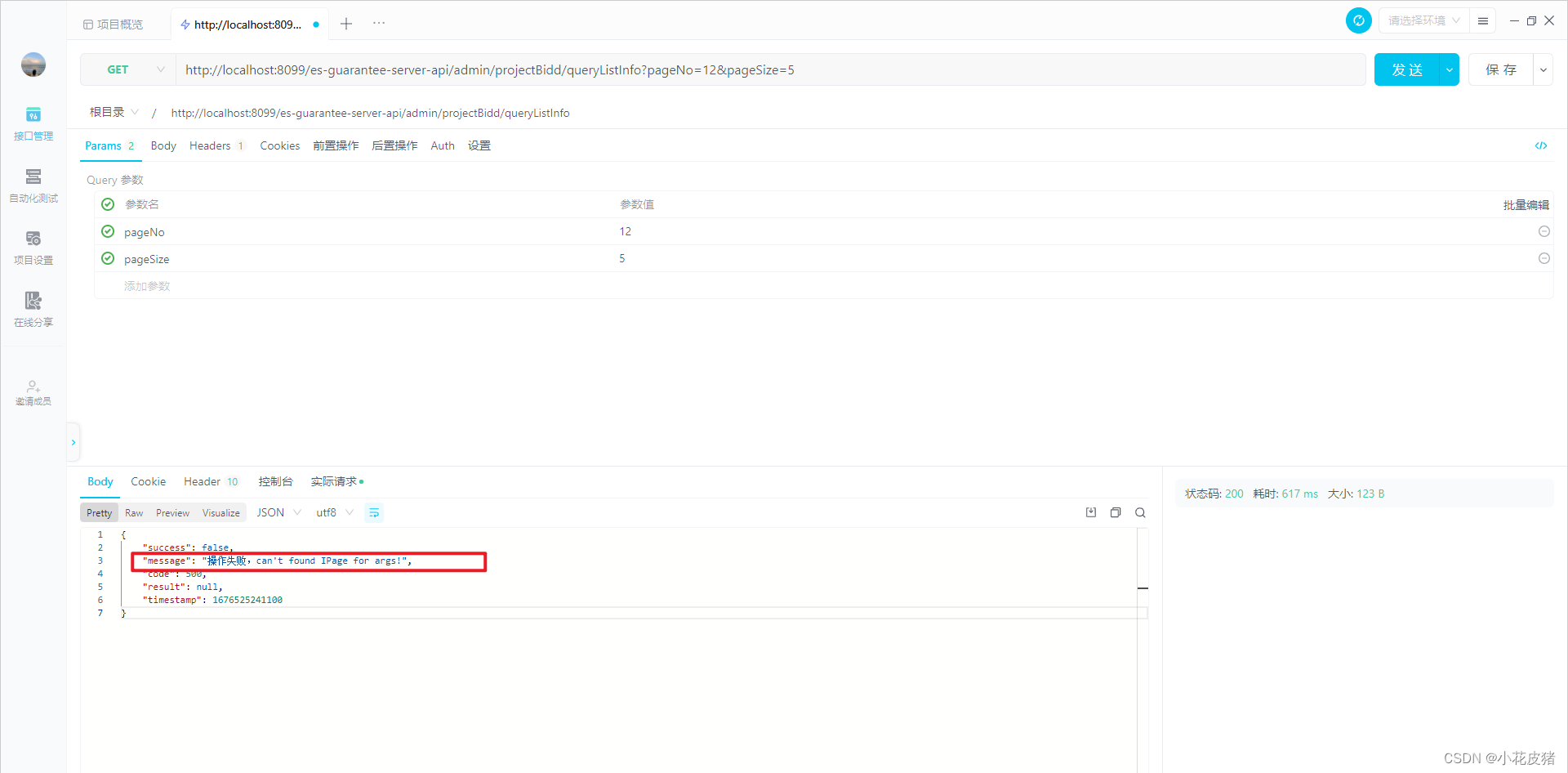Search within the response body
Image resolution: width=1568 pixels, height=773 pixels.
1140,512
